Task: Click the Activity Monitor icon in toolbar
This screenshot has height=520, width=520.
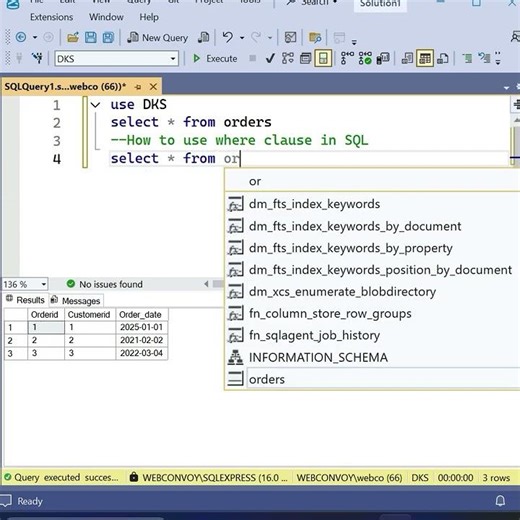Action: pos(290,37)
